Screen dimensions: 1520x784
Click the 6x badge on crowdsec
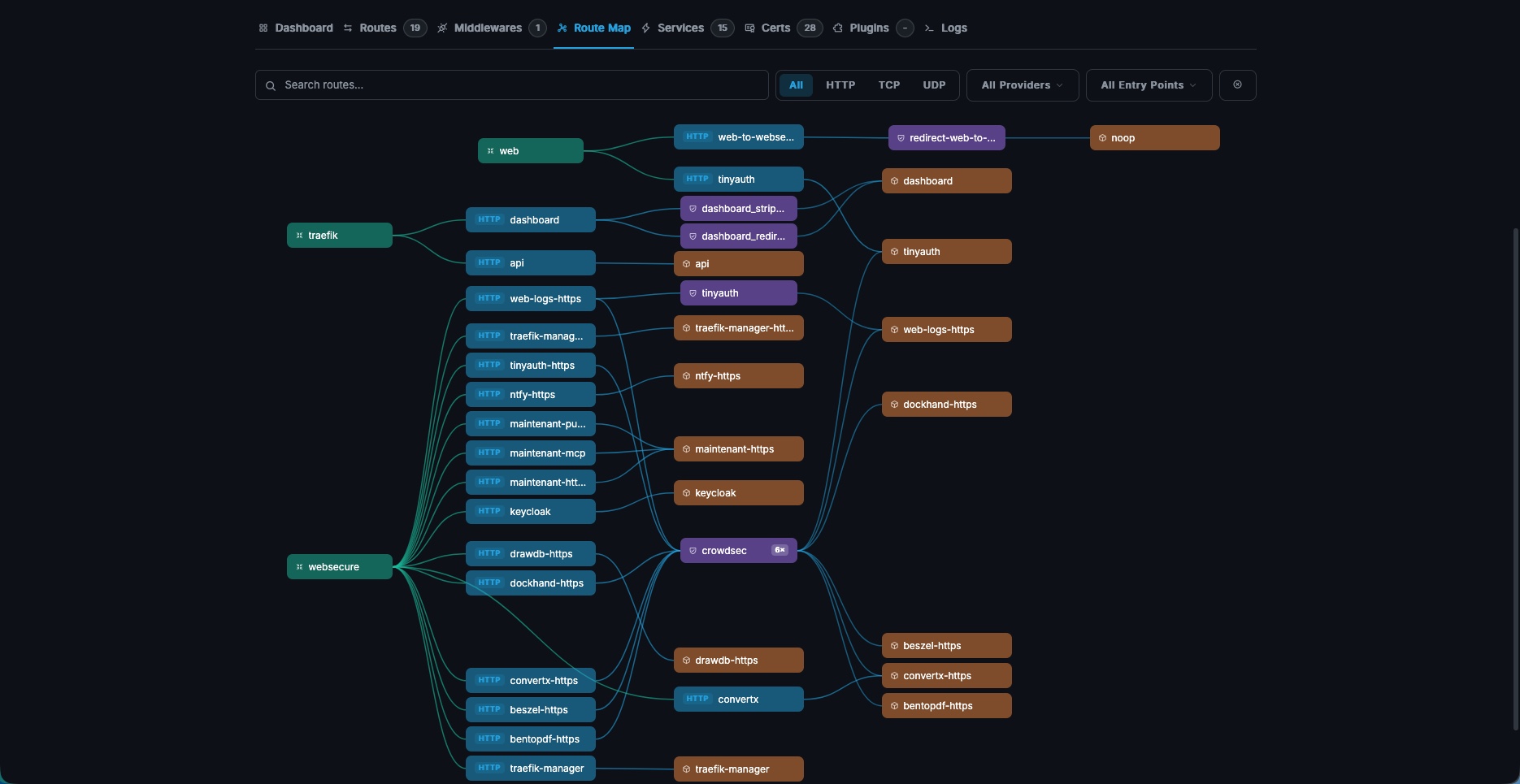point(780,550)
